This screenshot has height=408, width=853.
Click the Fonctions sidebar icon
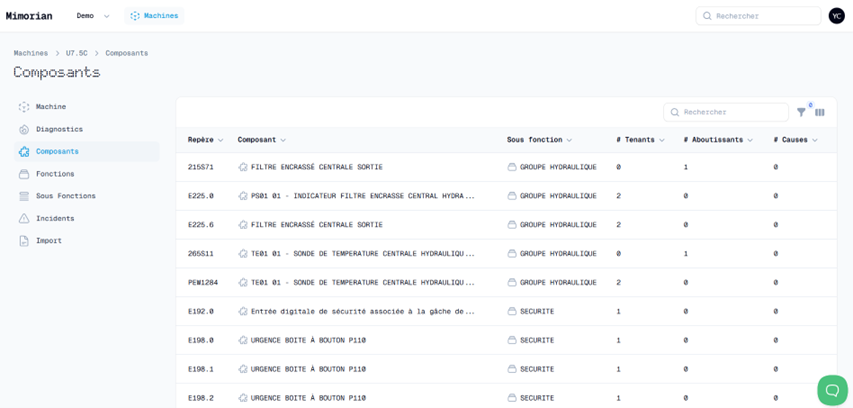point(24,174)
